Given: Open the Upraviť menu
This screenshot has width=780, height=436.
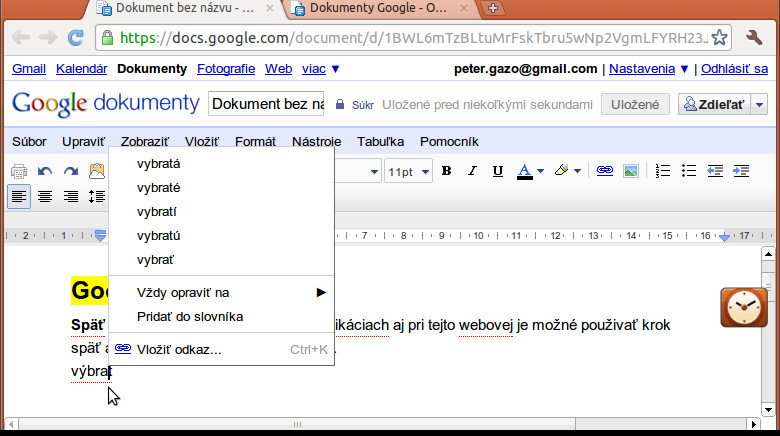Looking at the screenshot, I should coord(83,142).
